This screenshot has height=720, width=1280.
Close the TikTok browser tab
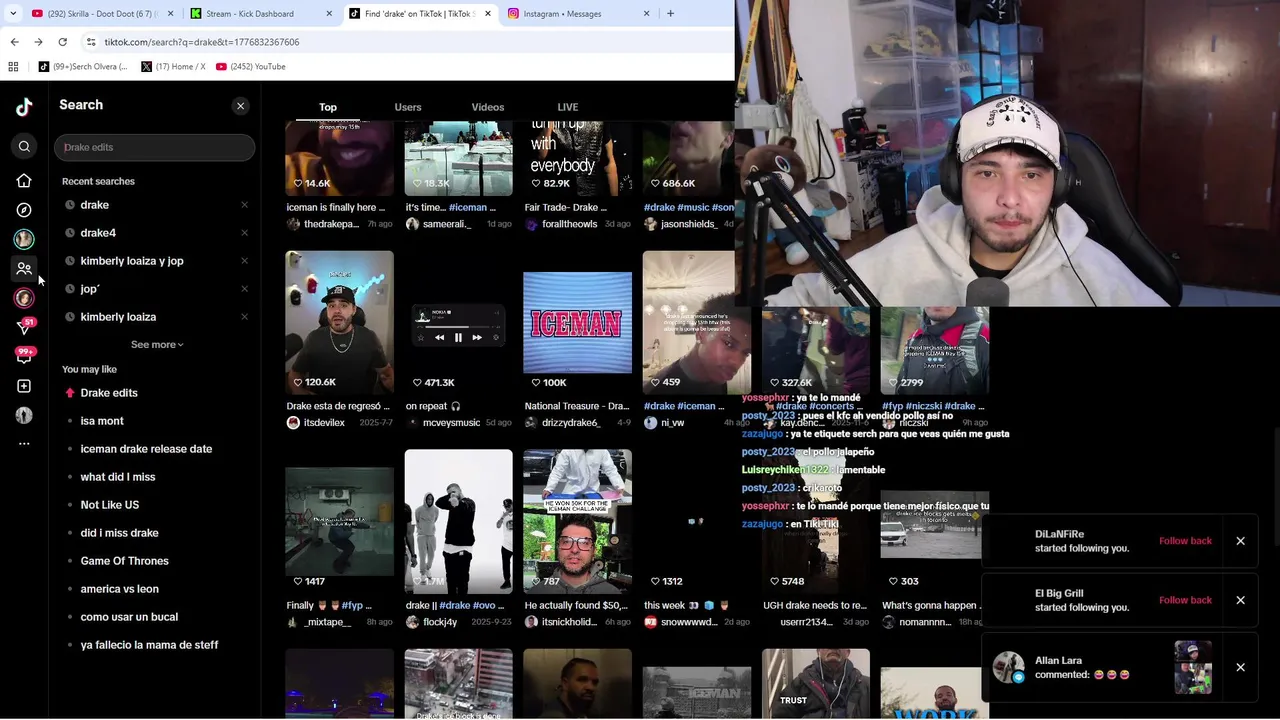pyautogui.click(x=488, y=14)
